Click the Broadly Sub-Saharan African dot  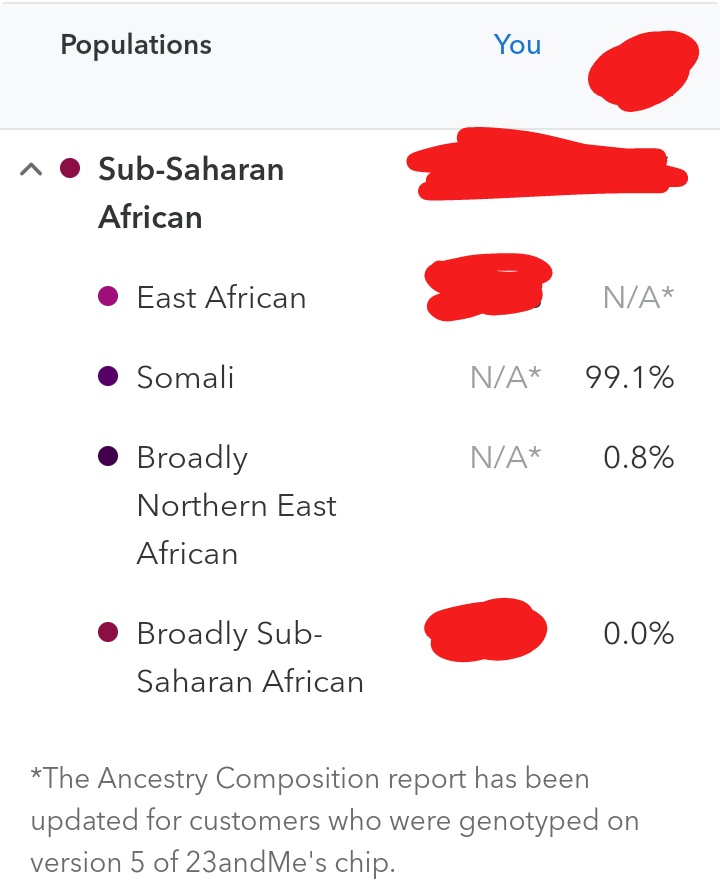coord(108,632)
